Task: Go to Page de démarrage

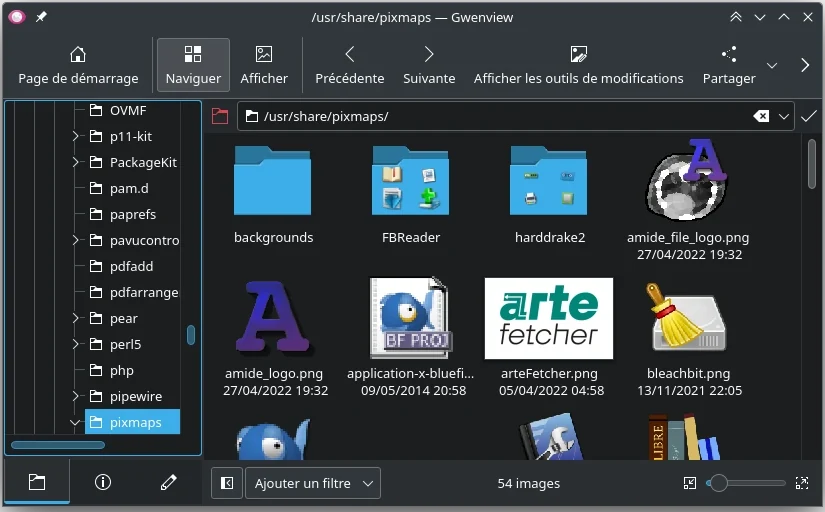Action: pos(78,65)
